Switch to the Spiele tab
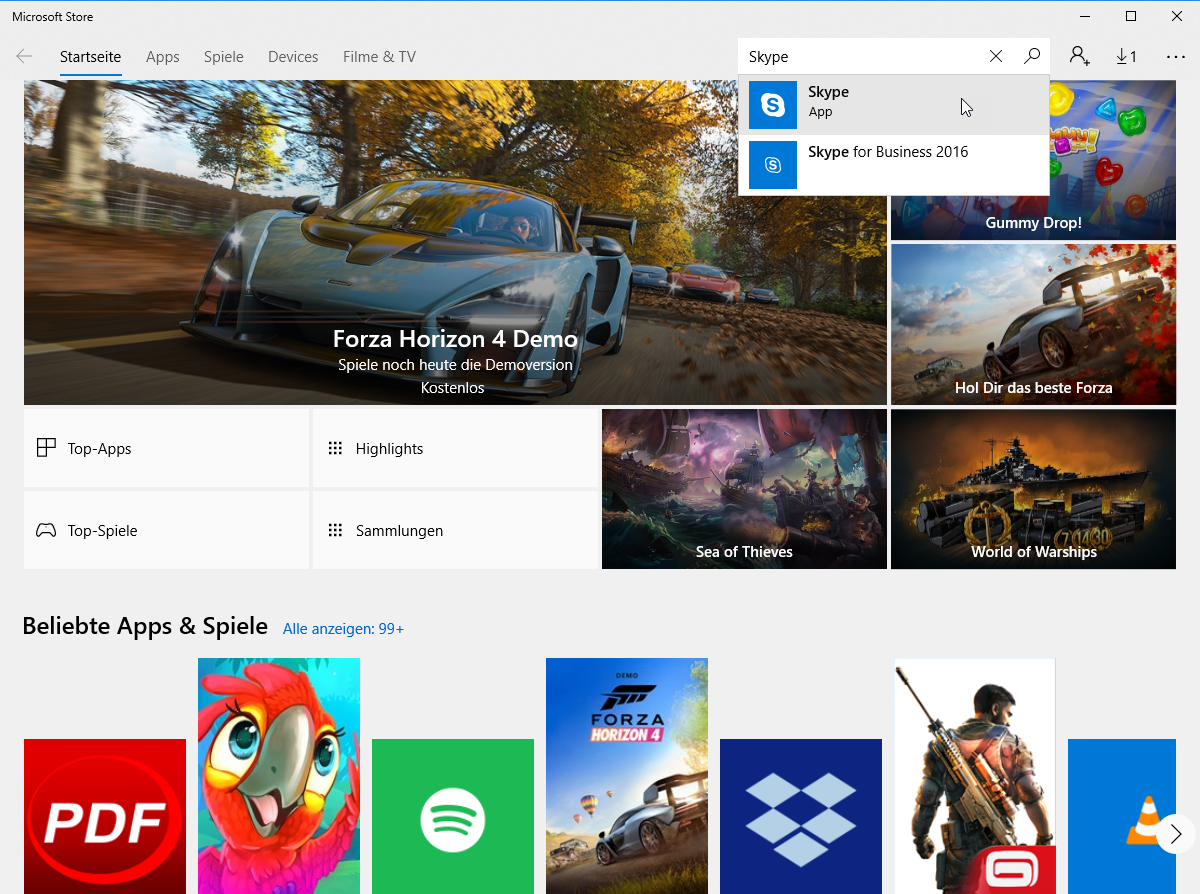 (224, 57)
